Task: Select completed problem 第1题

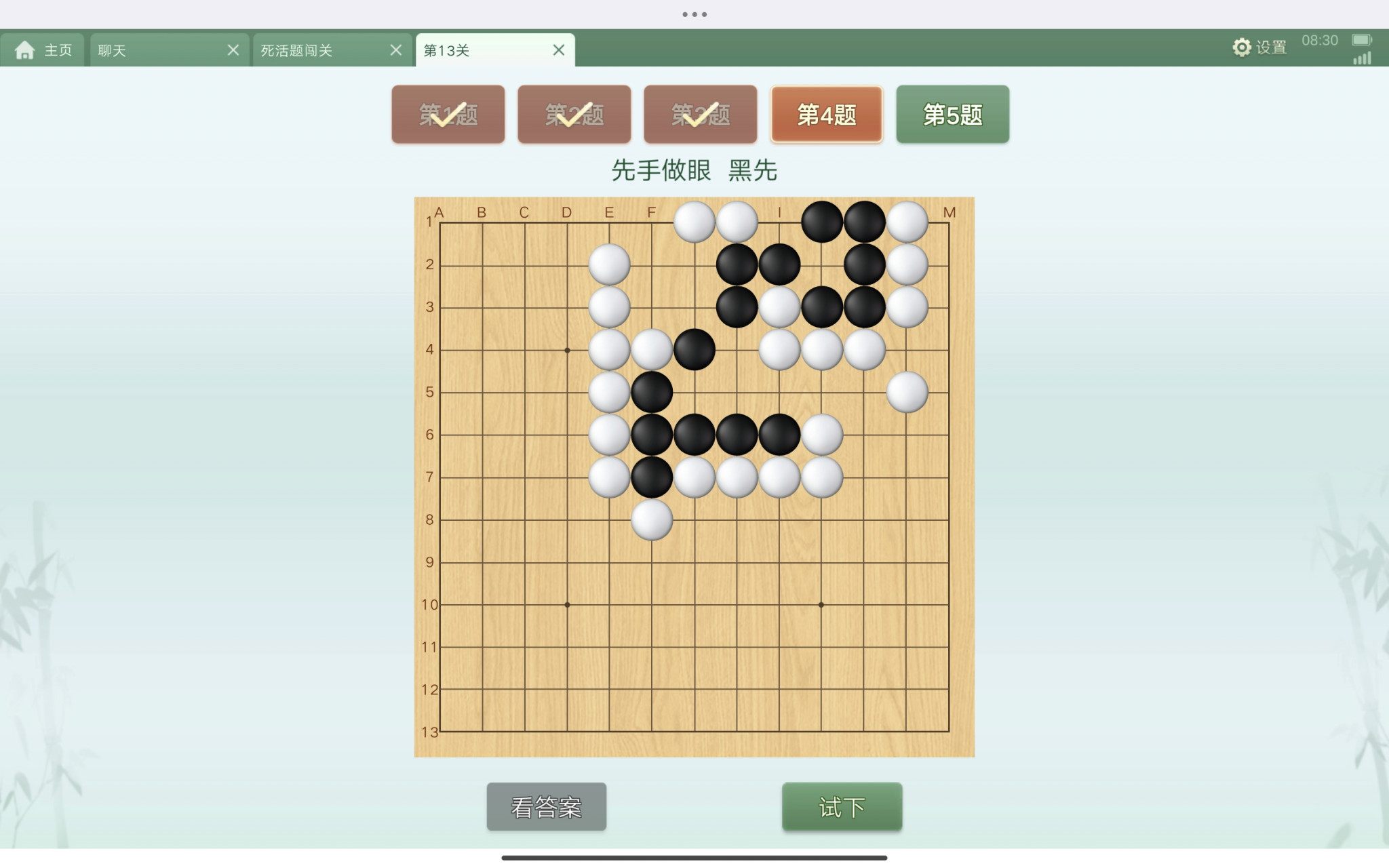Action: [x=448, y=114]
